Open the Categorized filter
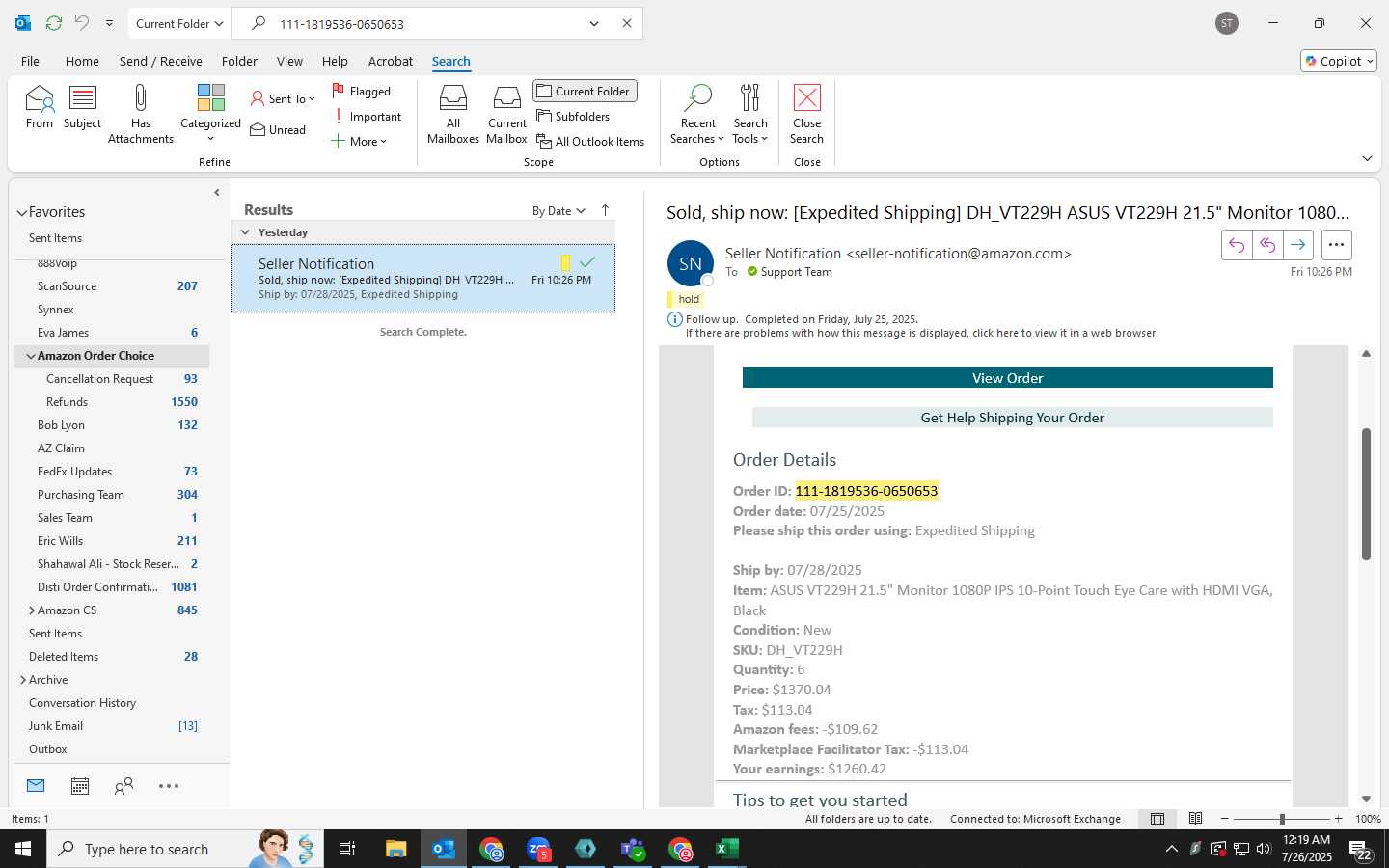The width and height of the screenshot is (1389, 868). 210,114
